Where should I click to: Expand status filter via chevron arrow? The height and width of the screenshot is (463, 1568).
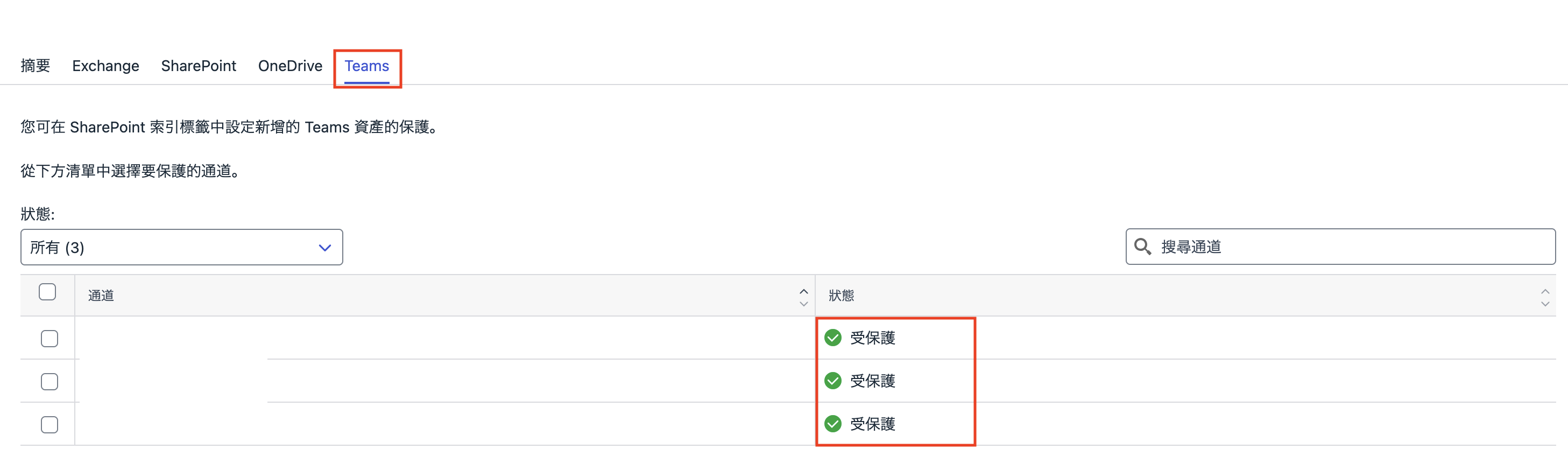(325, 248)
